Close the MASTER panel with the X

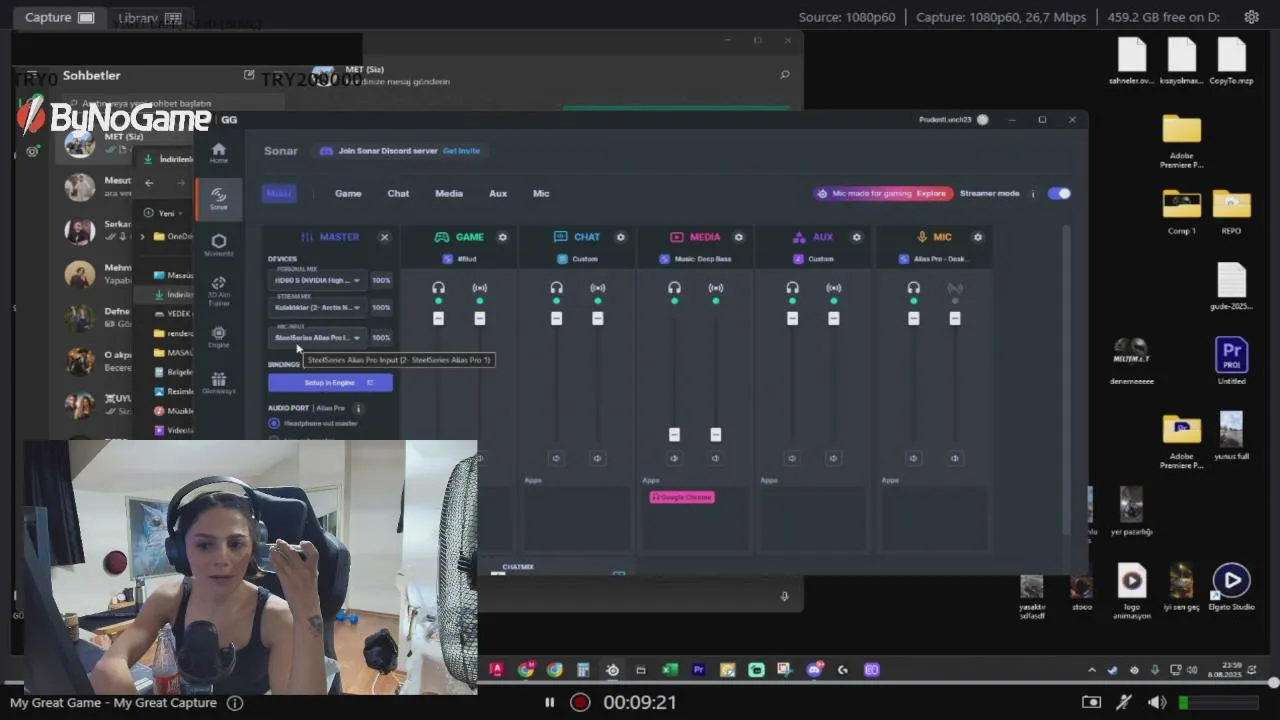384,237
